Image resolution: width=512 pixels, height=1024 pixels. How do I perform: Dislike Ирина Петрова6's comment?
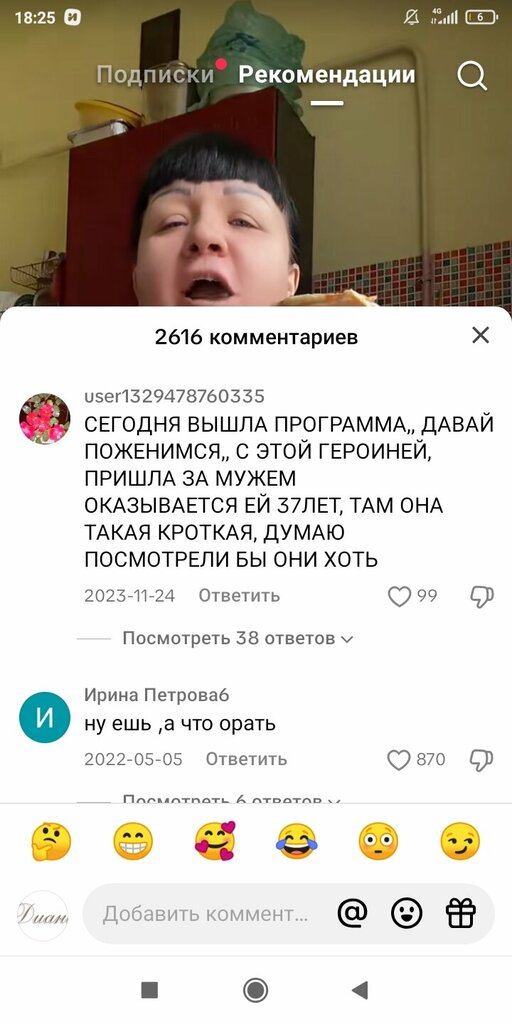coord(482,760)
